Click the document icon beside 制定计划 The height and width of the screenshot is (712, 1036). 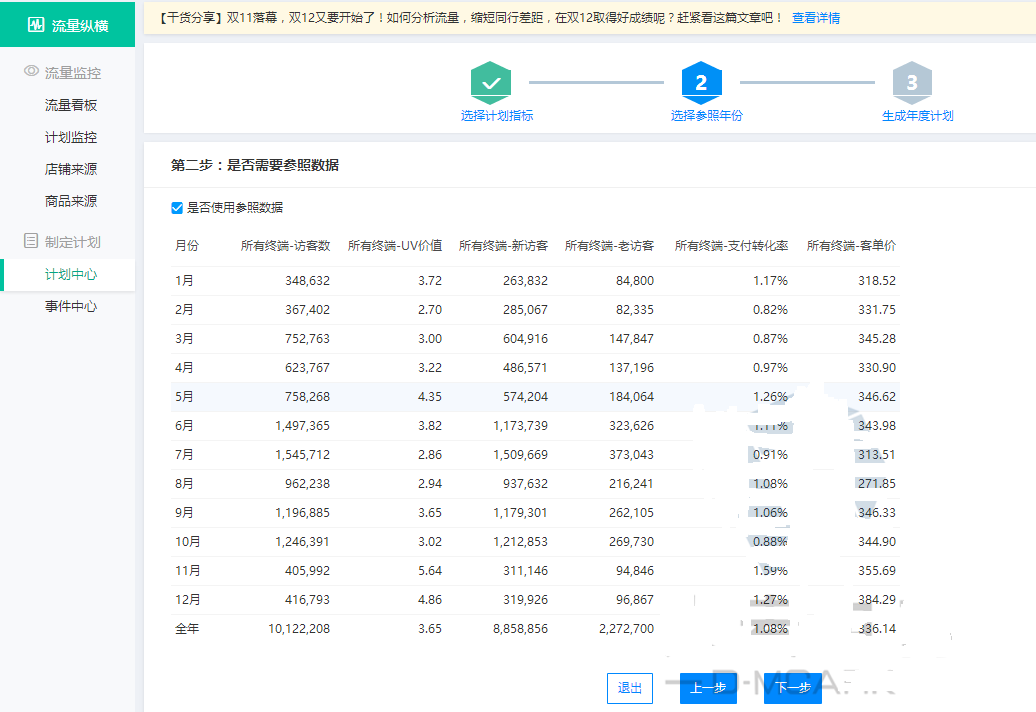pyautogui.click(x=31, y=241)
